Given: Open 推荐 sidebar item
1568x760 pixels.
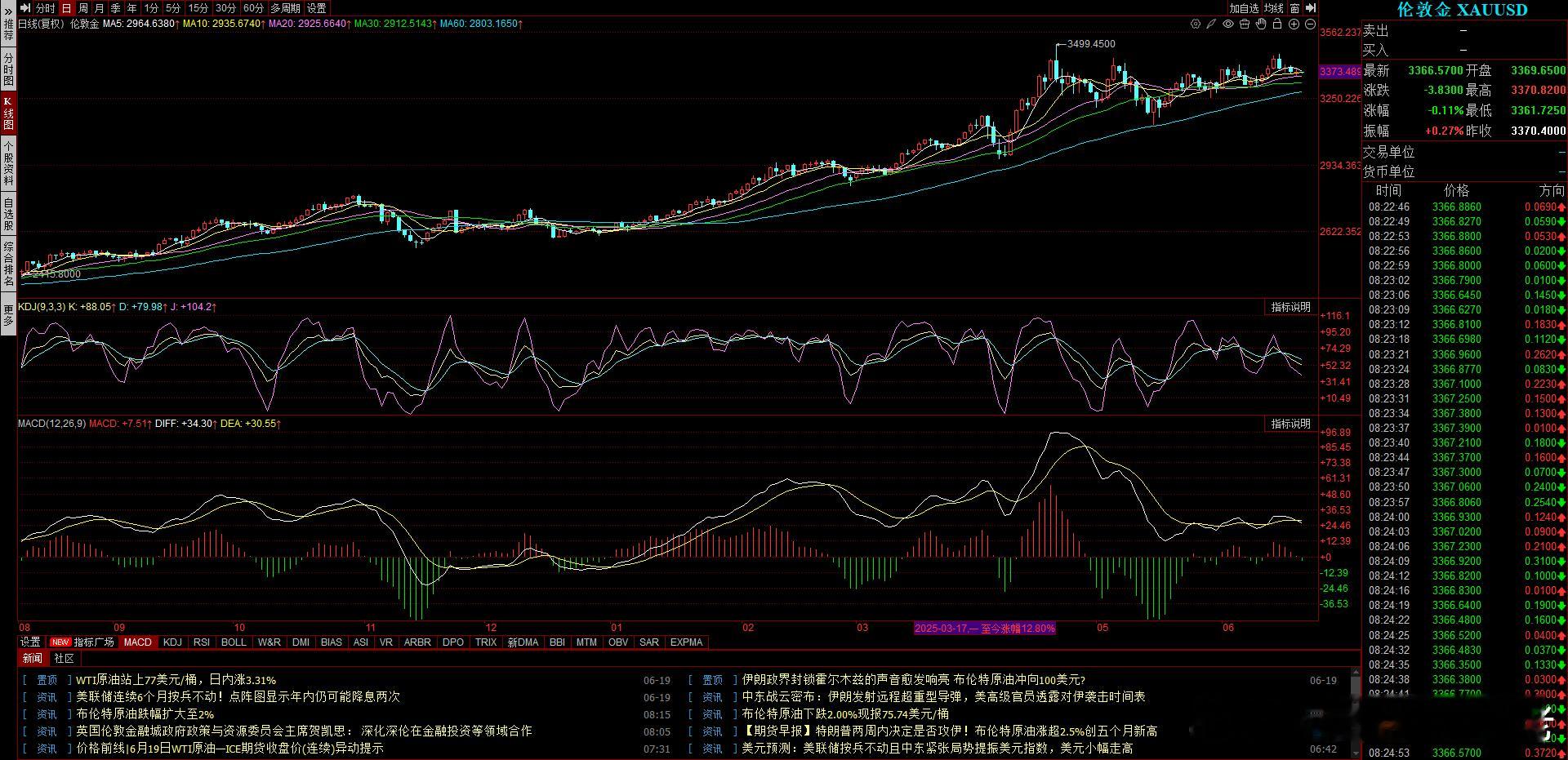Looking at the screenshot, I should (8, 30).
